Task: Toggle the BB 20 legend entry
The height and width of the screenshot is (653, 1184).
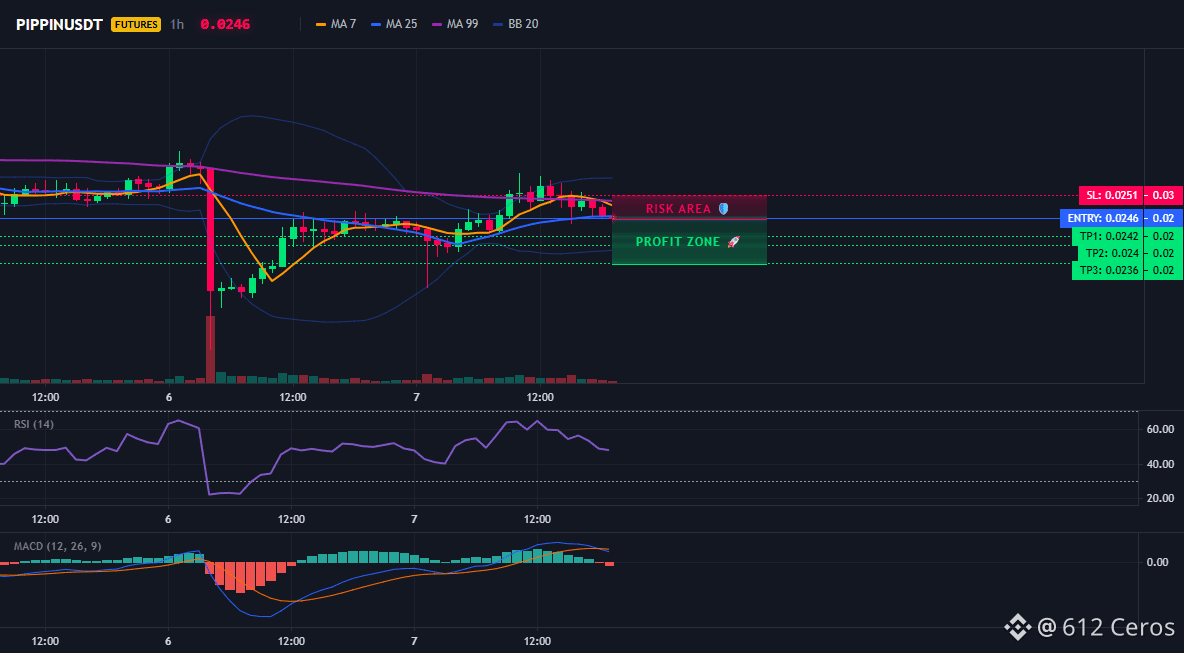Action: point(516,24)
